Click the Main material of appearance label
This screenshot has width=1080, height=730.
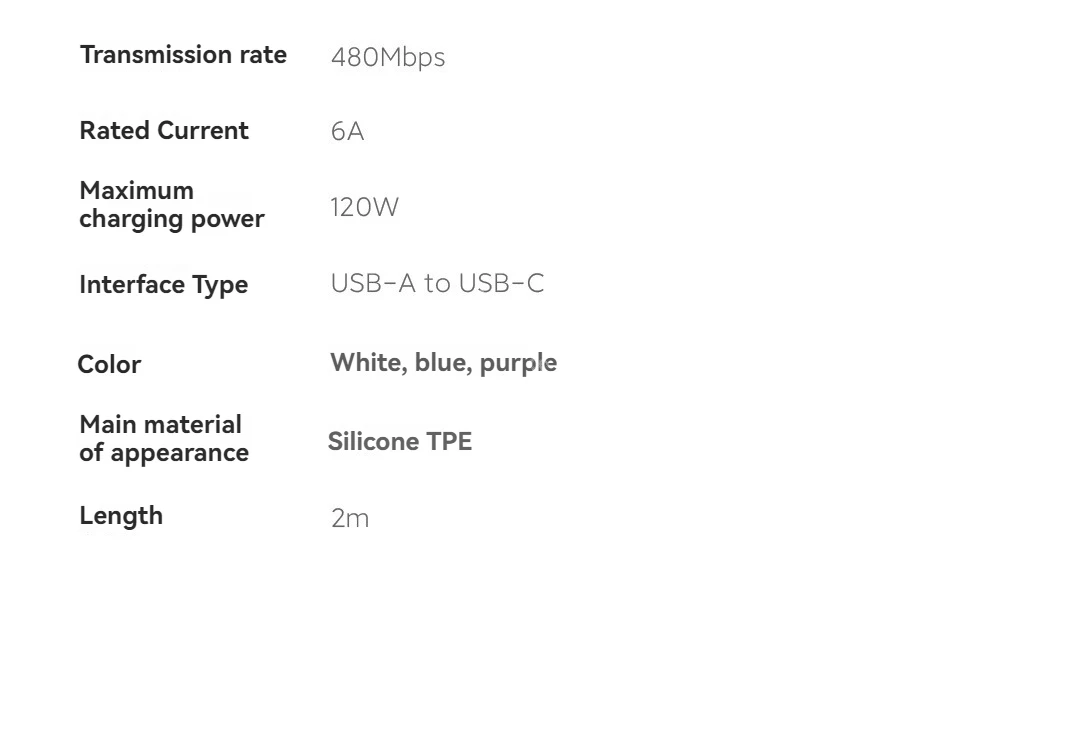[164, 439]
